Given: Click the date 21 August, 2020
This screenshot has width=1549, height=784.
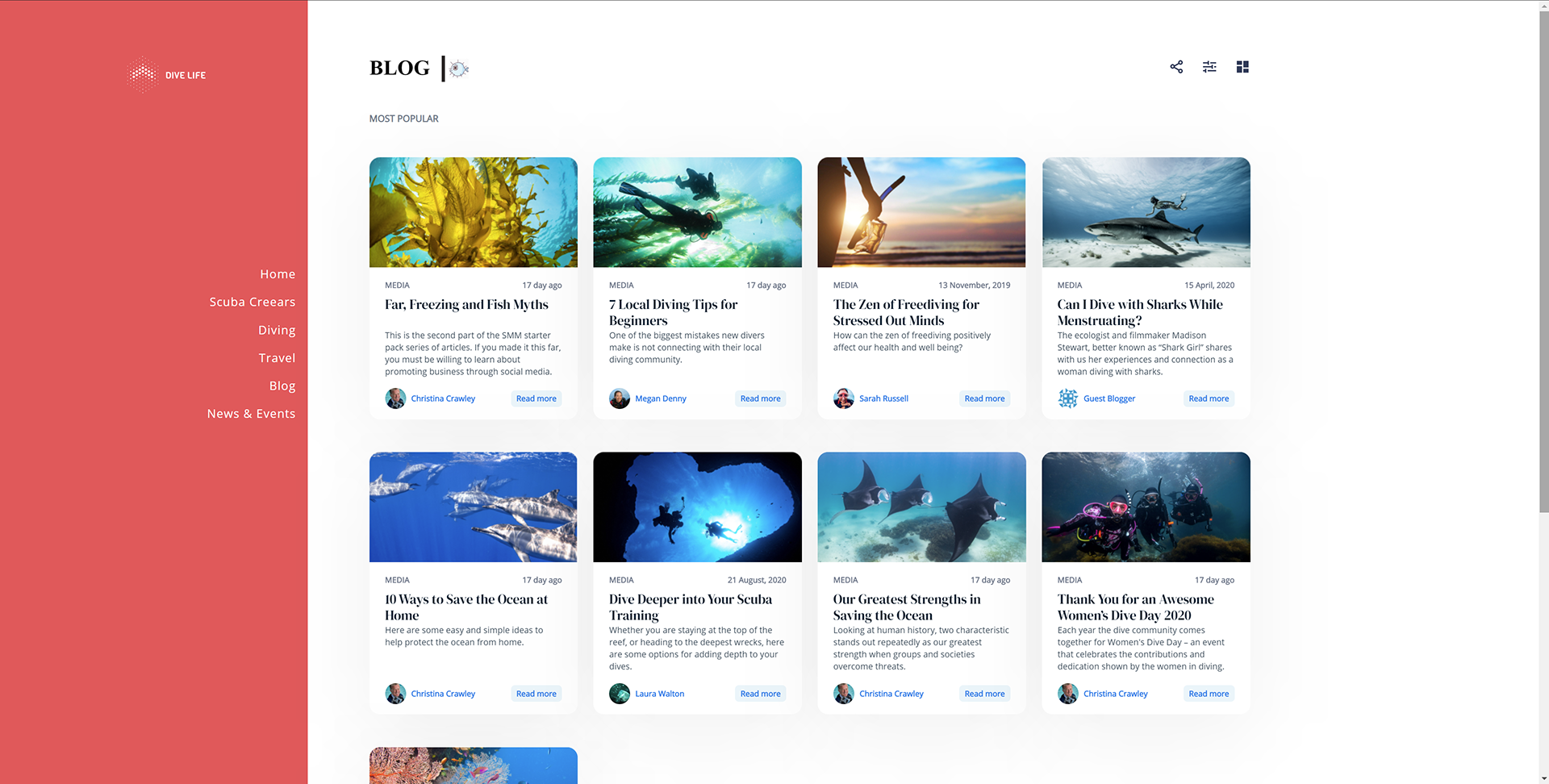Looking at the screenshot, I should click(x=757, y=581).
